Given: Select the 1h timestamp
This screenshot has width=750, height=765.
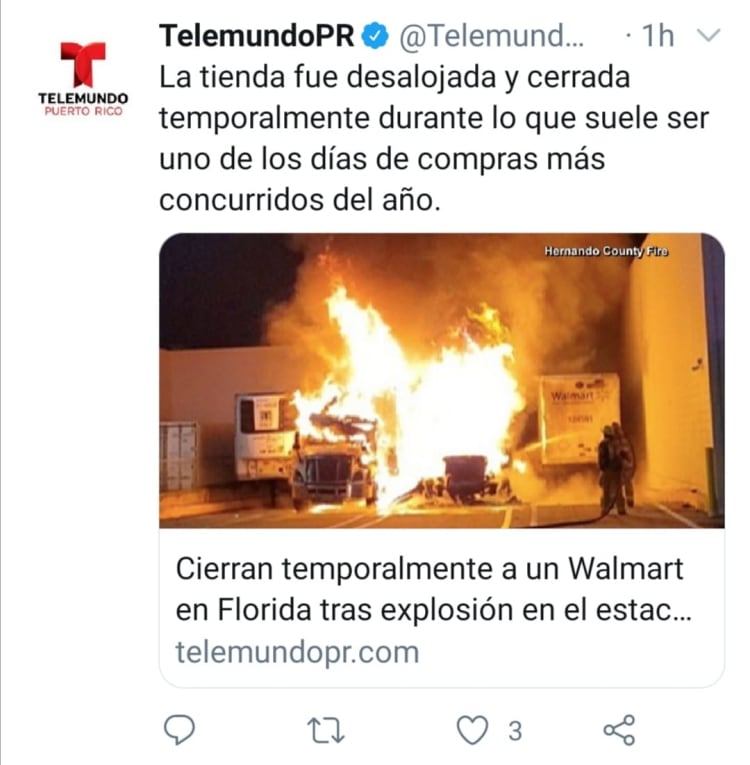Looking at the screenshot, I should click(658, 36).
